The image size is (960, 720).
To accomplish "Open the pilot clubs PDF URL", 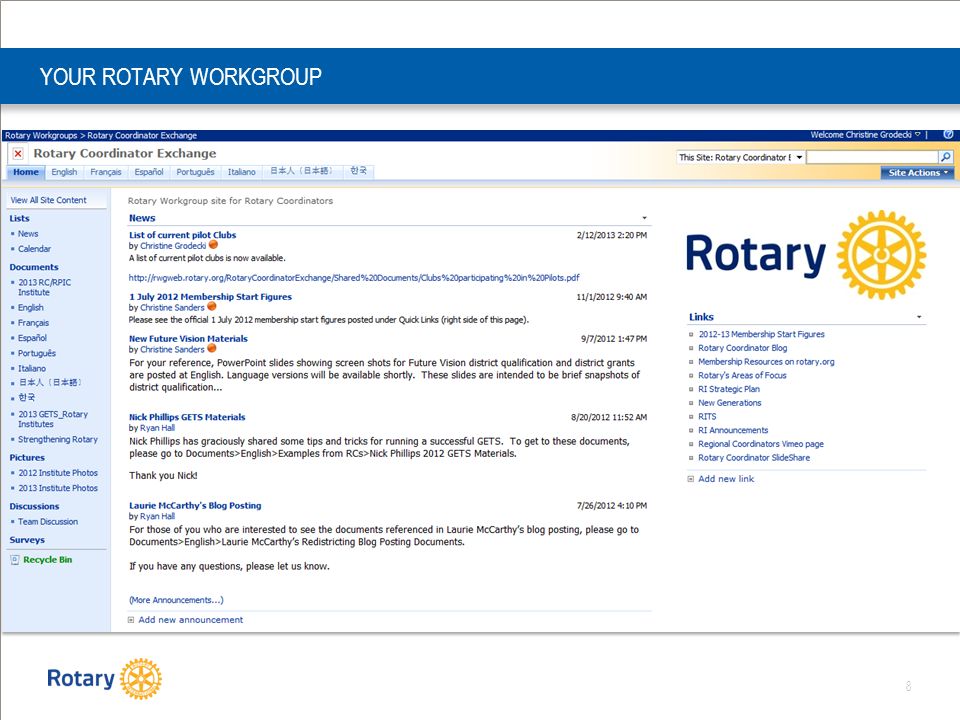I will point(354,277).
